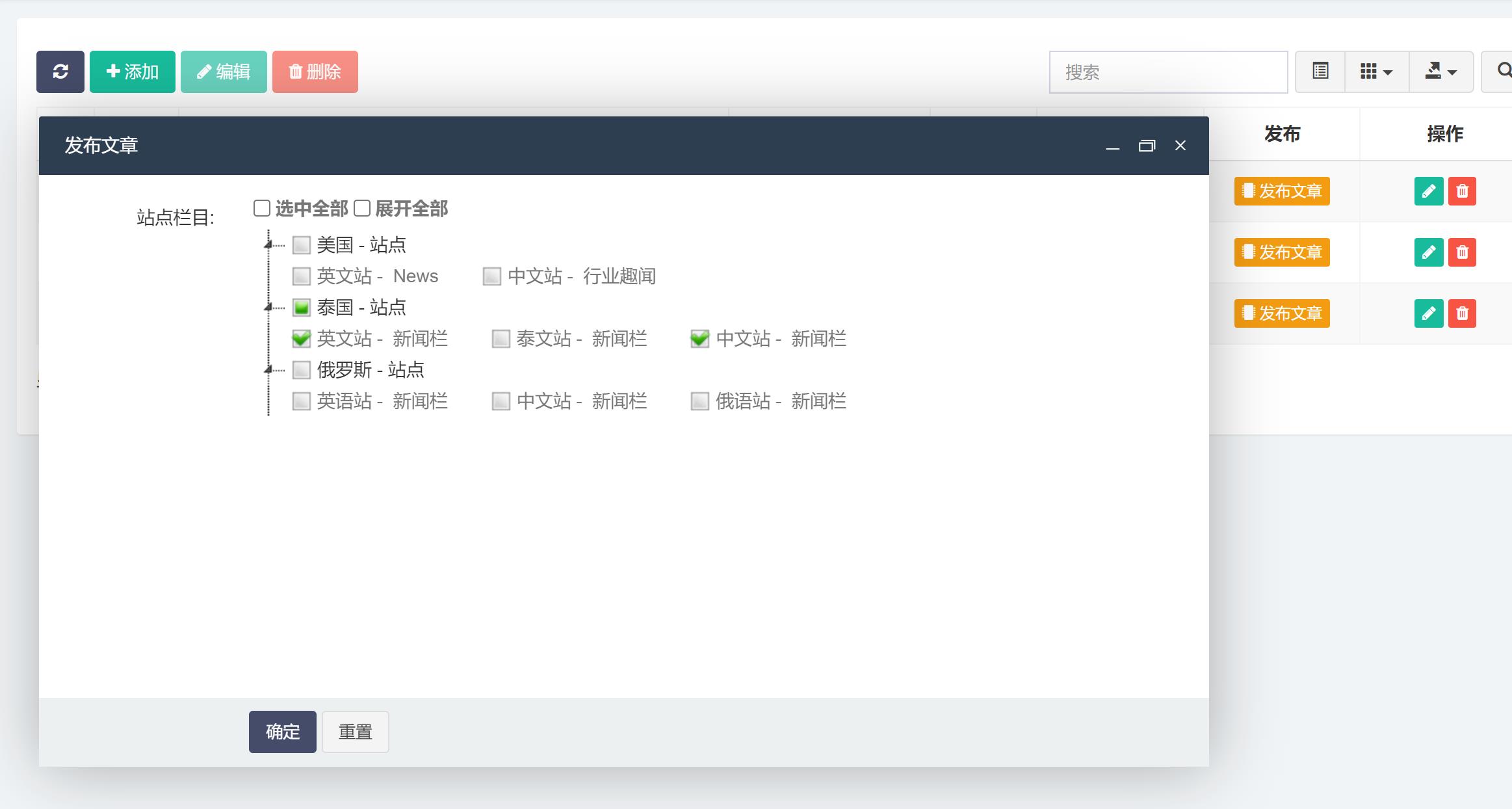The height and width of the screenshot is (809, 1512).
Task: Collapse the 俄罗斯 - 站点 tree node
Action: pos(268,370)
